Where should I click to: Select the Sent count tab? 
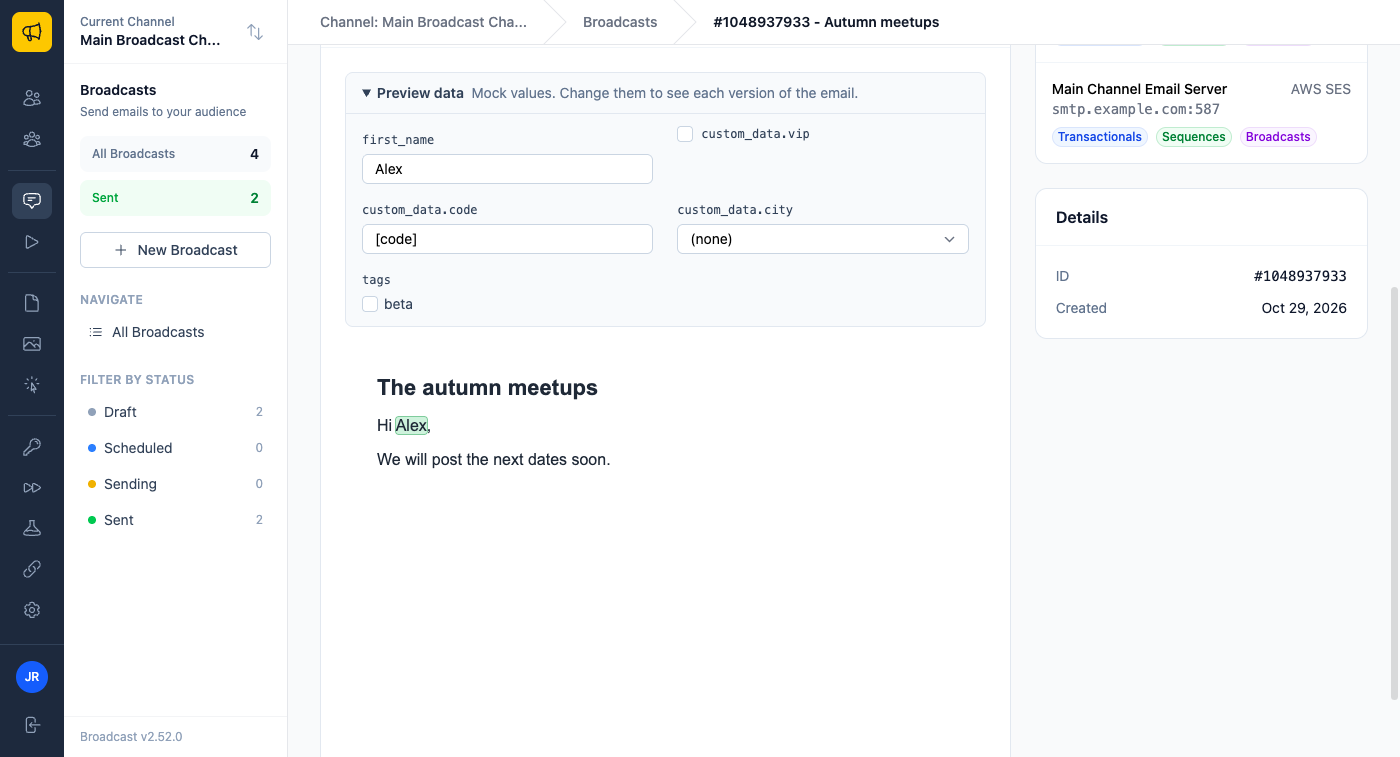[175, 198]
